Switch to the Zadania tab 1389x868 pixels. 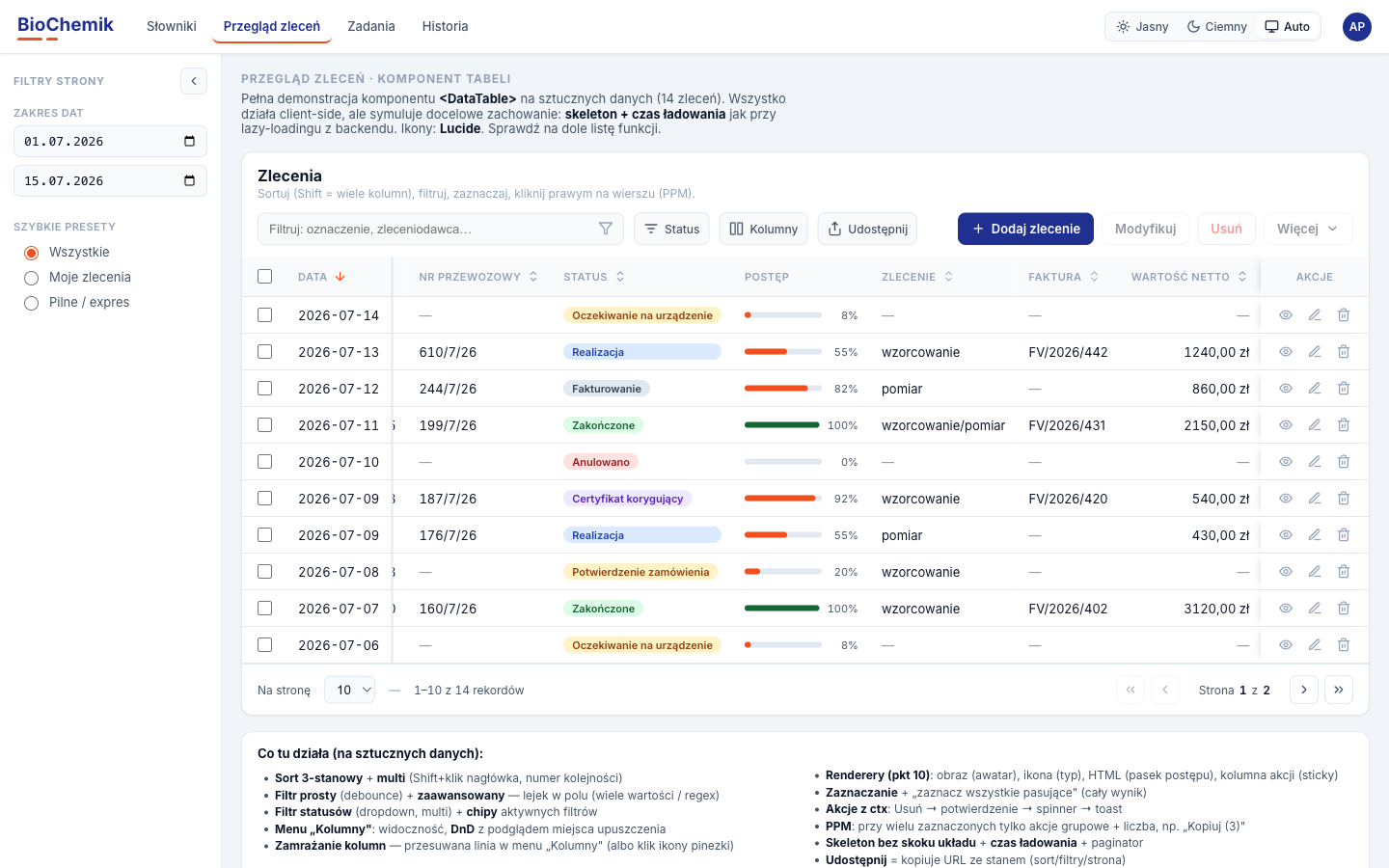click(371, 26)
